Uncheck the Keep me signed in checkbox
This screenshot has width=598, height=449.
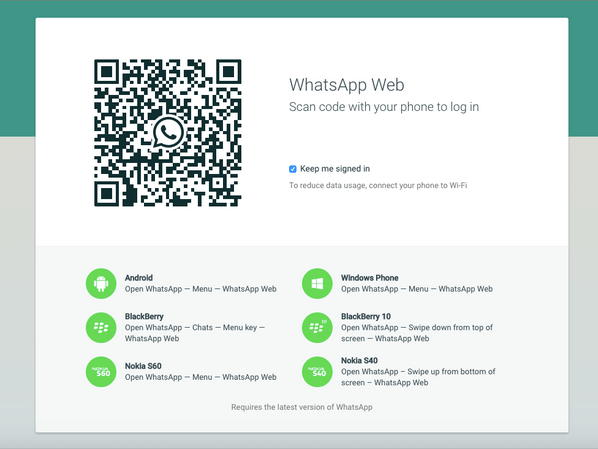[x=293, y=169]
